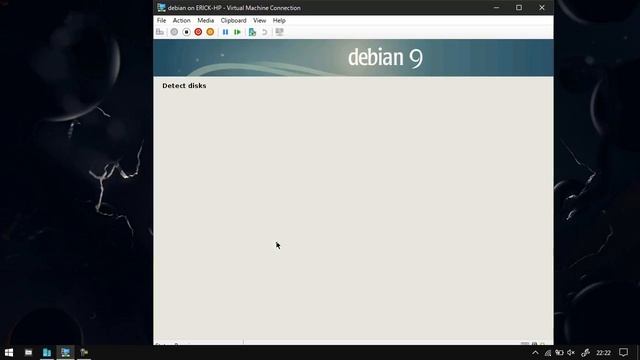The width and height of the screenshot is (640, 360).
Task: Reset the VM with the green play icon
Action: pos(237,32)
